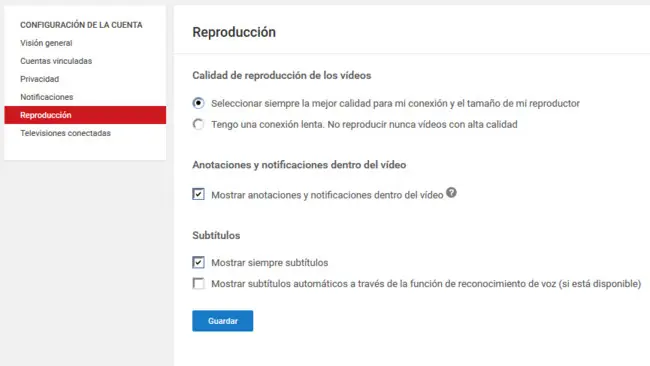Click the Reproducción page title
This screenshot has width=650, height=366.
tap(234, 32)
